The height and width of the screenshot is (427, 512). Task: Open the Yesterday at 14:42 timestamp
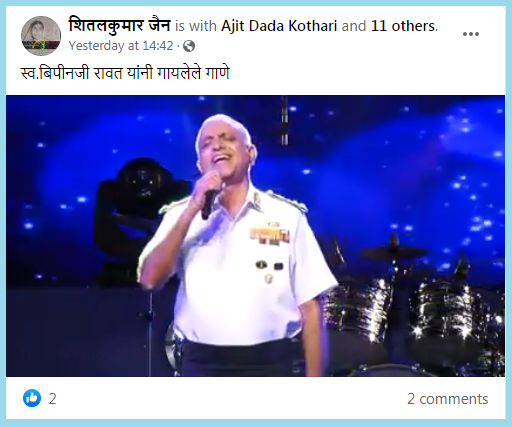pos(121,46)
